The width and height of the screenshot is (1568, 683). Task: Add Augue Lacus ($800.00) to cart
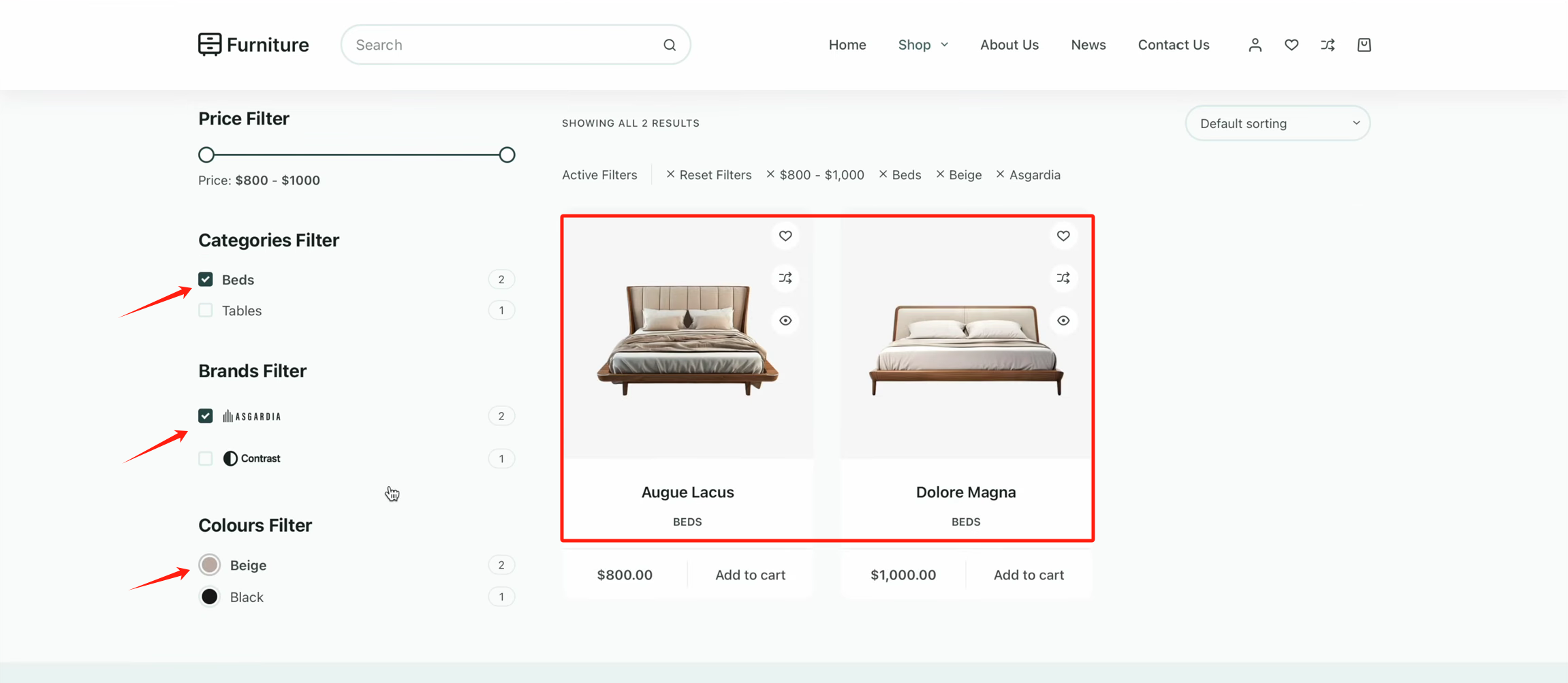tap(750, 575)
